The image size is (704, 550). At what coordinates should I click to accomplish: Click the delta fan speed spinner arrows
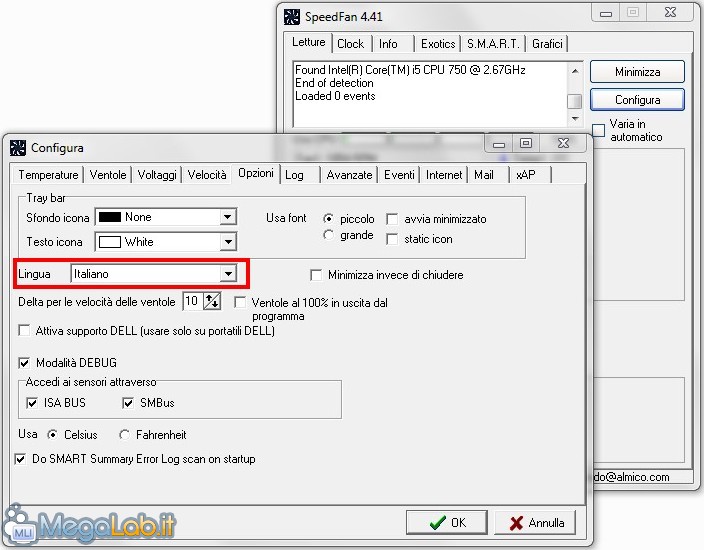(x=212, y=301)
